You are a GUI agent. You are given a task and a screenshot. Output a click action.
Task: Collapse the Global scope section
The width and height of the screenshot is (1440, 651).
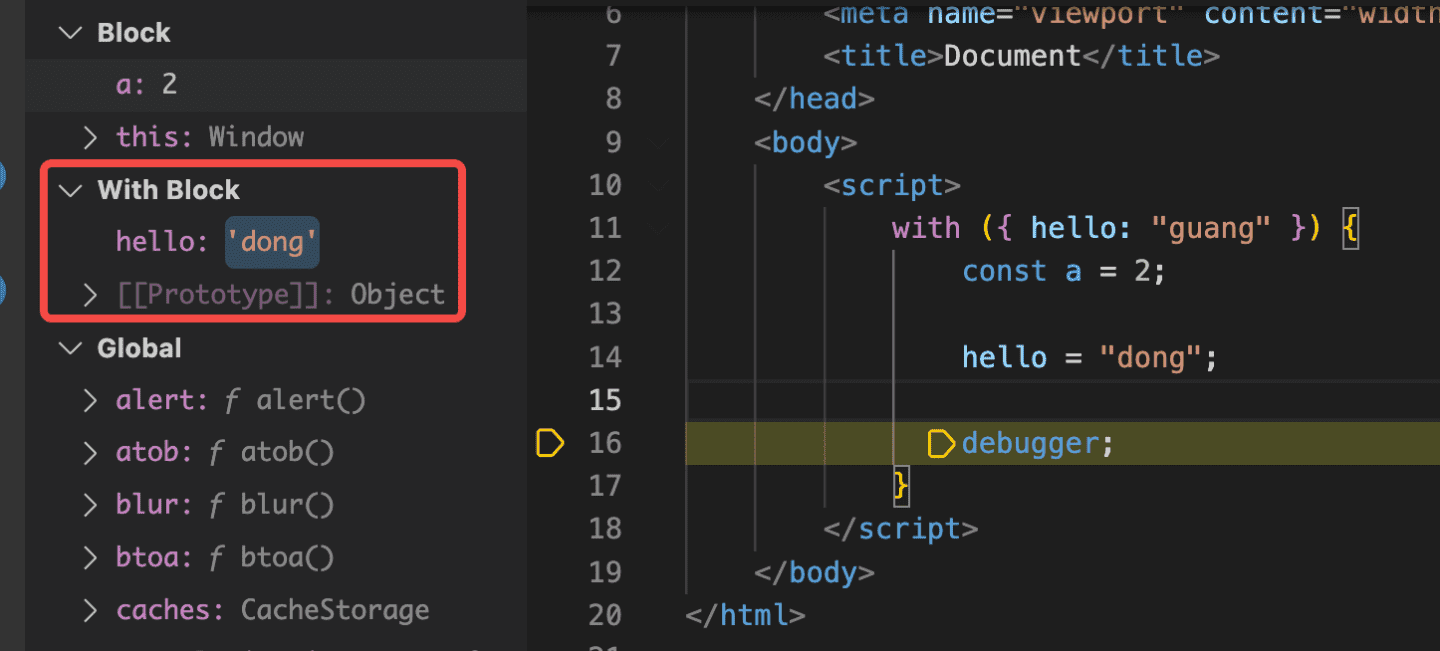pyautogui.click(x=70, y=348)
